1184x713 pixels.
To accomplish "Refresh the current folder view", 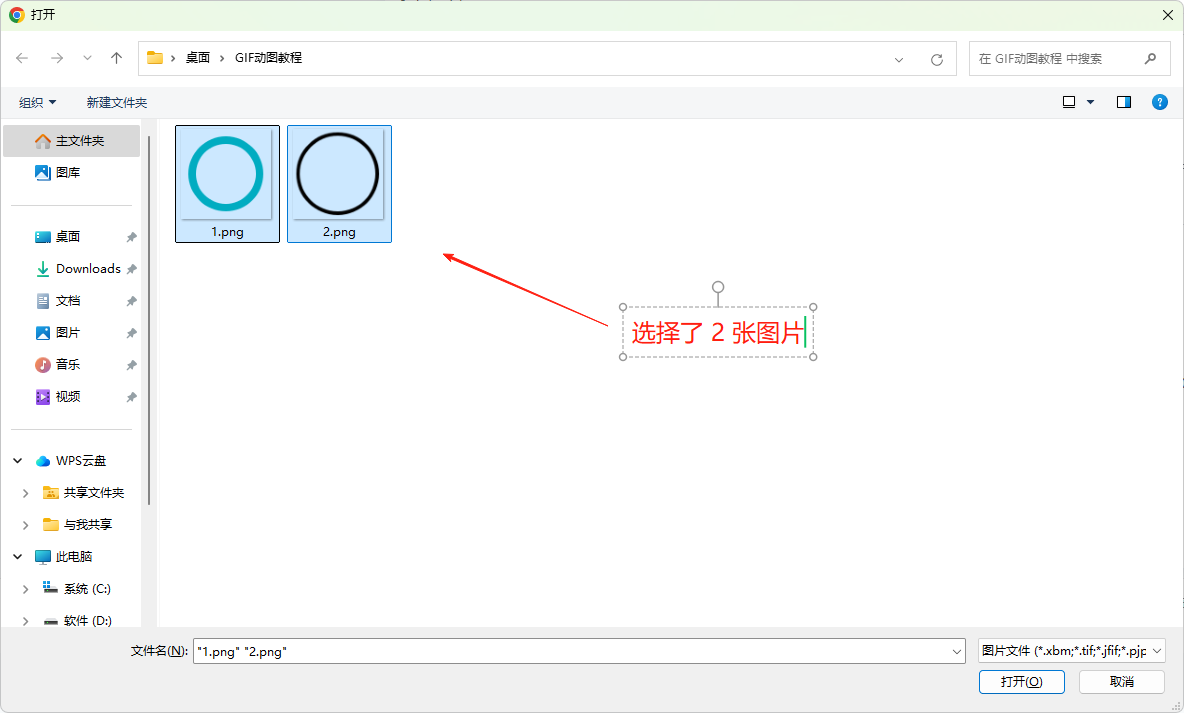I will coord(937,59).
